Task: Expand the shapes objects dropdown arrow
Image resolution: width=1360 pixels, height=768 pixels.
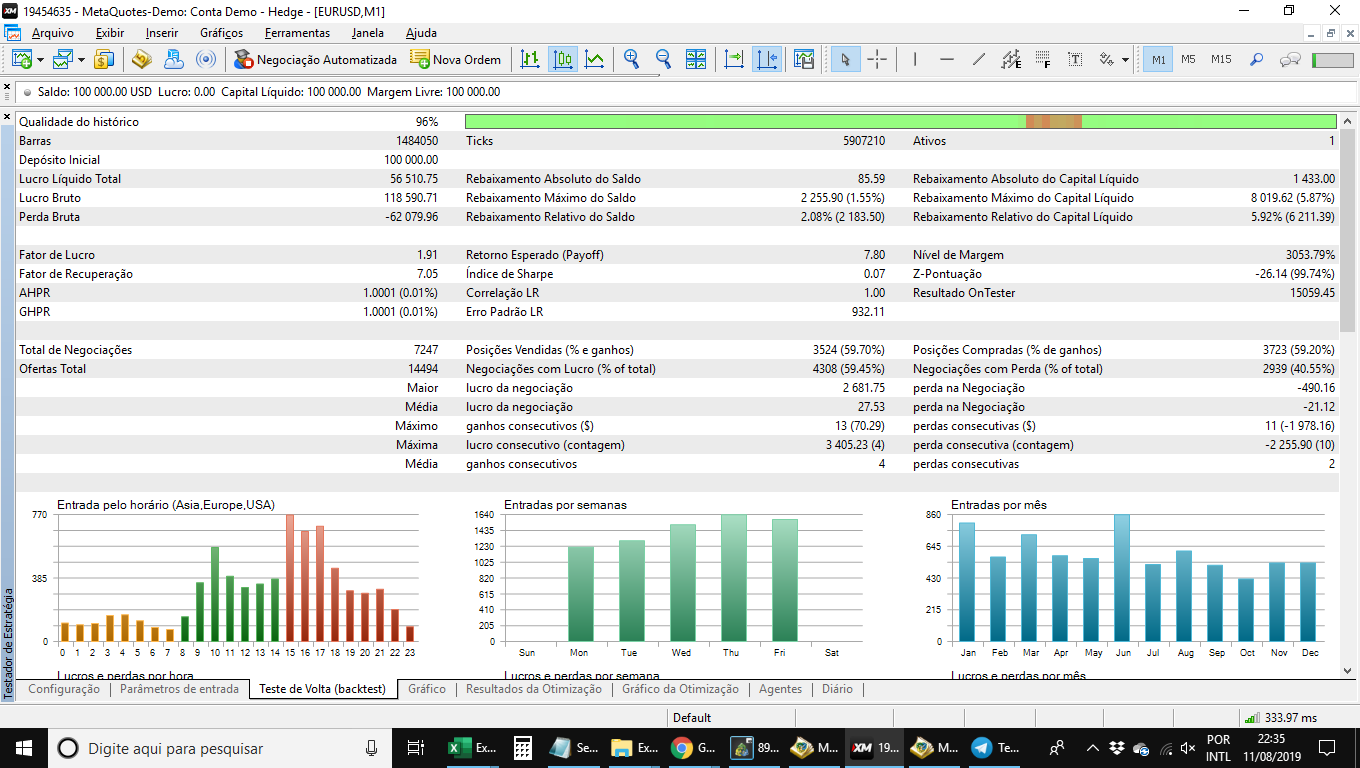Action: pos(1125,60)
